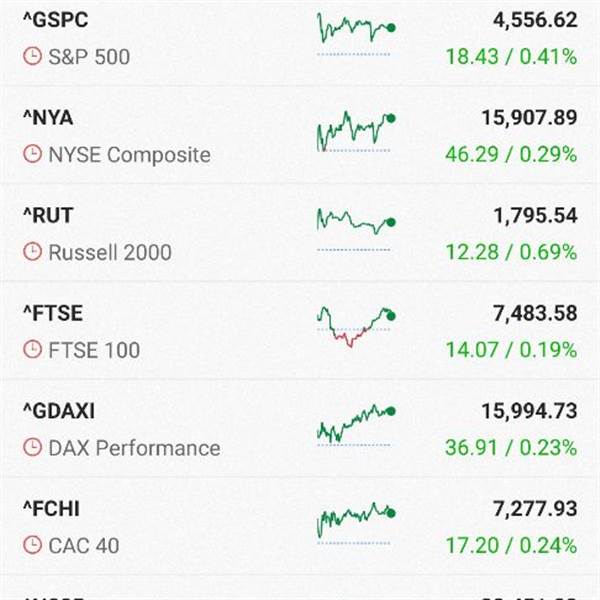Open the ^FCHI sparkline chart
The height and width of the screenshot is (600, 600).
pyautogui.click(x=356, y=523)
